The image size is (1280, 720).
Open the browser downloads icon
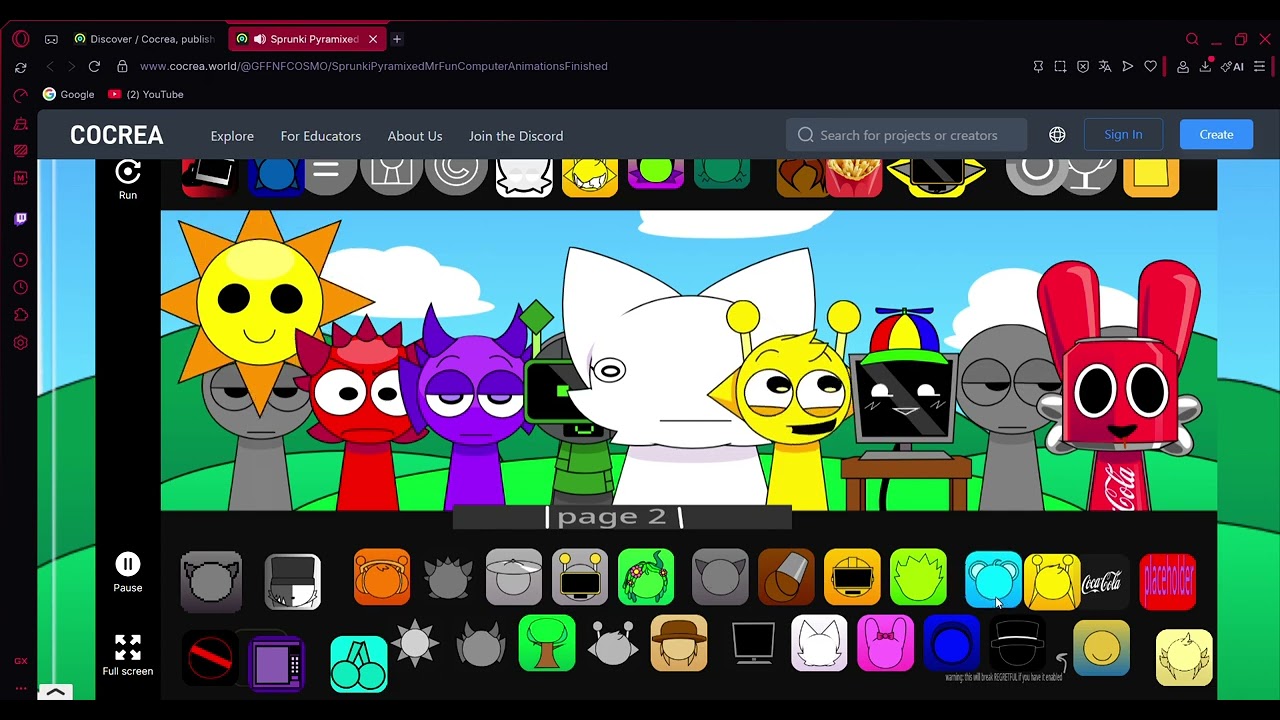pyautogui.click(x=1205, y=66)
